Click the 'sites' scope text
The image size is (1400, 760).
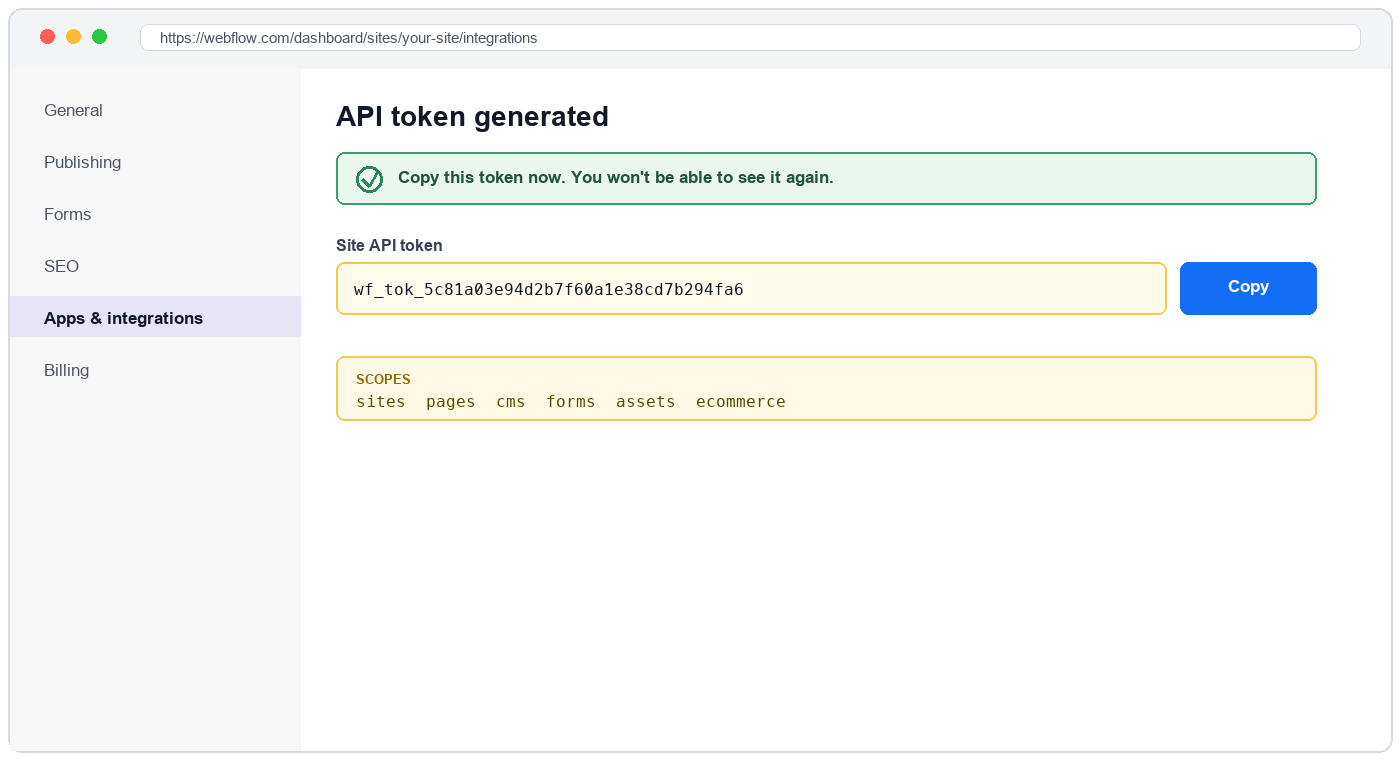click(381, 401)
